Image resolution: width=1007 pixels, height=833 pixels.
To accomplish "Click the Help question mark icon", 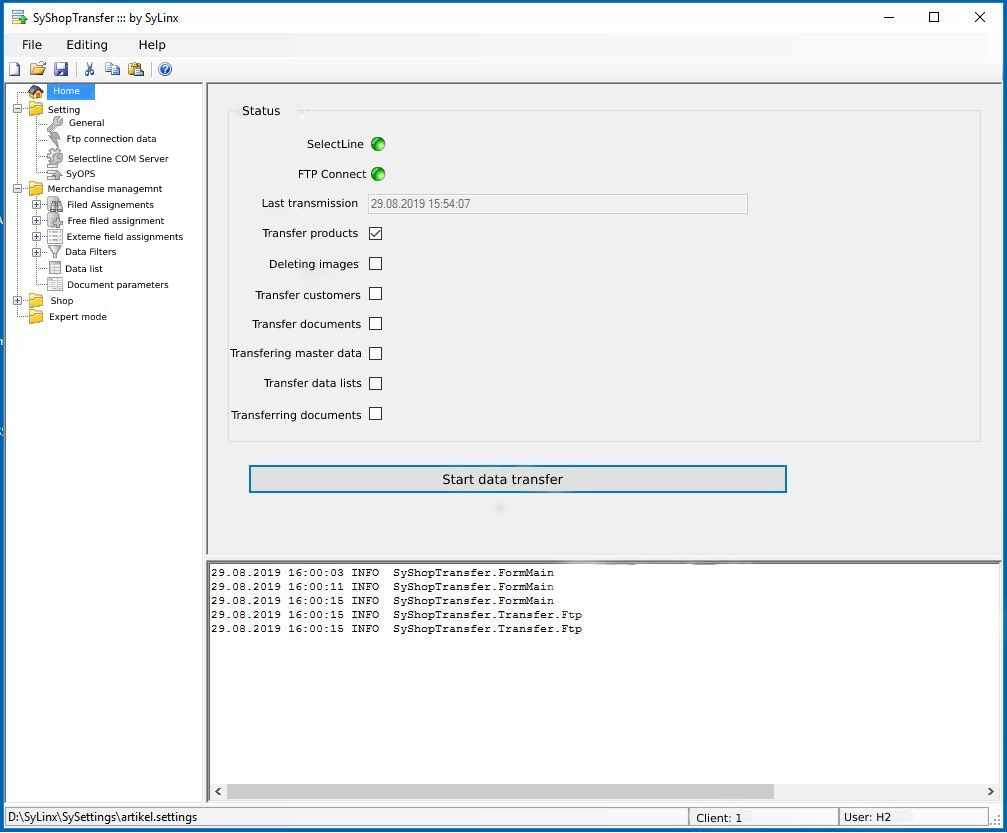I will (x=165, y=69).
